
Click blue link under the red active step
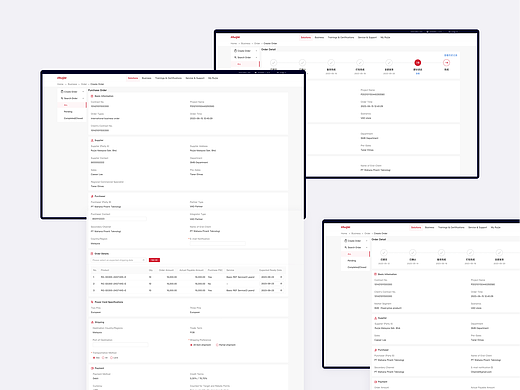point(418,73)
